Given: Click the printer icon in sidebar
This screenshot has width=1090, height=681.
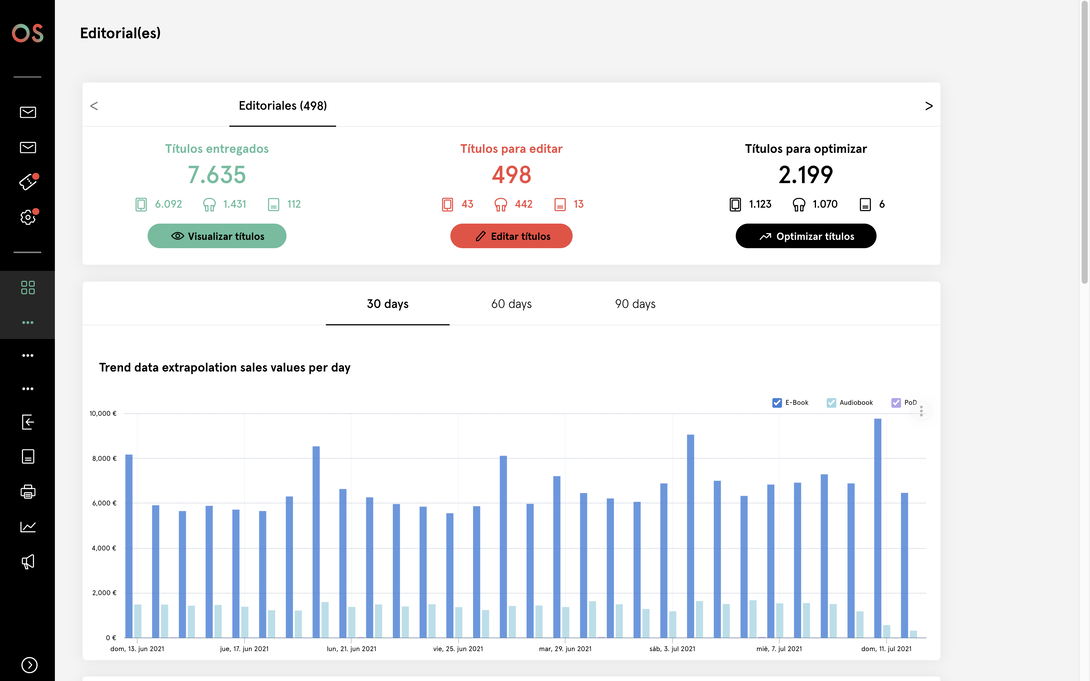Looking at the screenshot, I should click(x=28, y=492).
